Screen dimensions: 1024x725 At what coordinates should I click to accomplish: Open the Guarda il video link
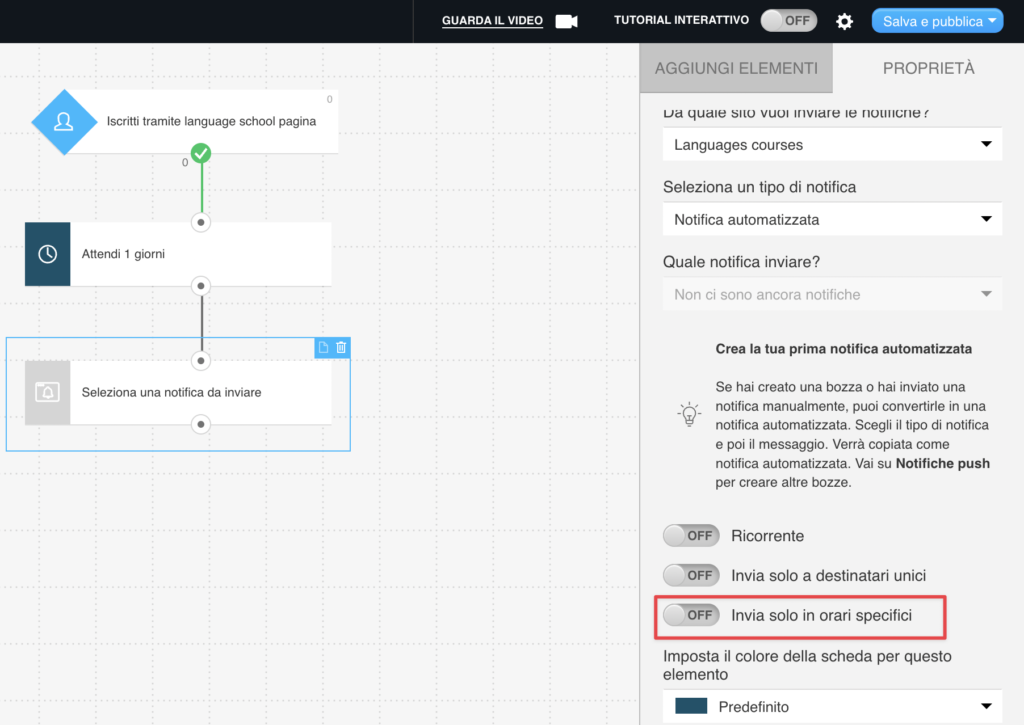tap(492, 21)
